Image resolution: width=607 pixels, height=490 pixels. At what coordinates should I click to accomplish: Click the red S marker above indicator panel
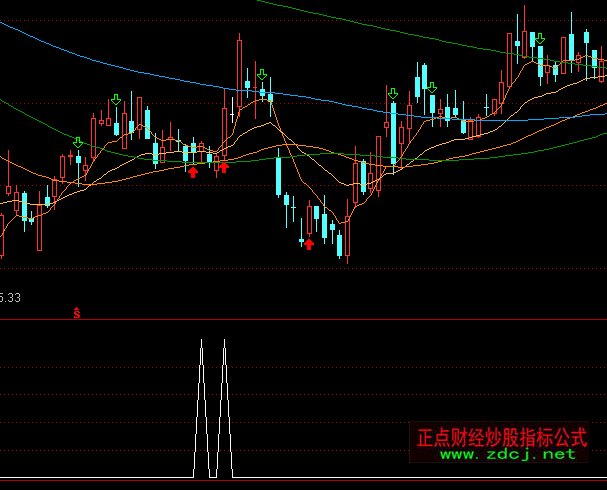[x=76, y=314]
